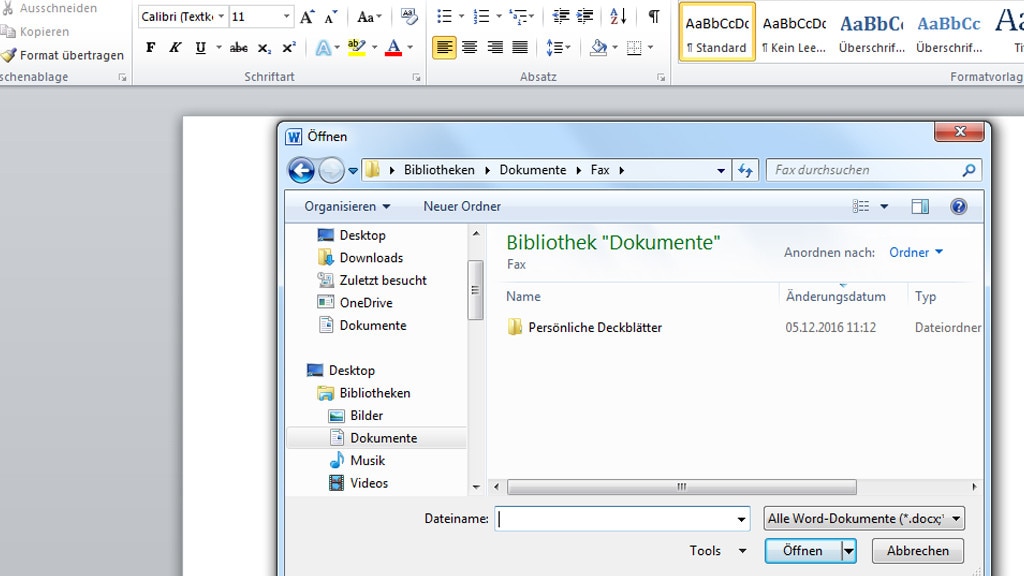
Task: Click the Dateiname input field
Action: tap(622, 519)
